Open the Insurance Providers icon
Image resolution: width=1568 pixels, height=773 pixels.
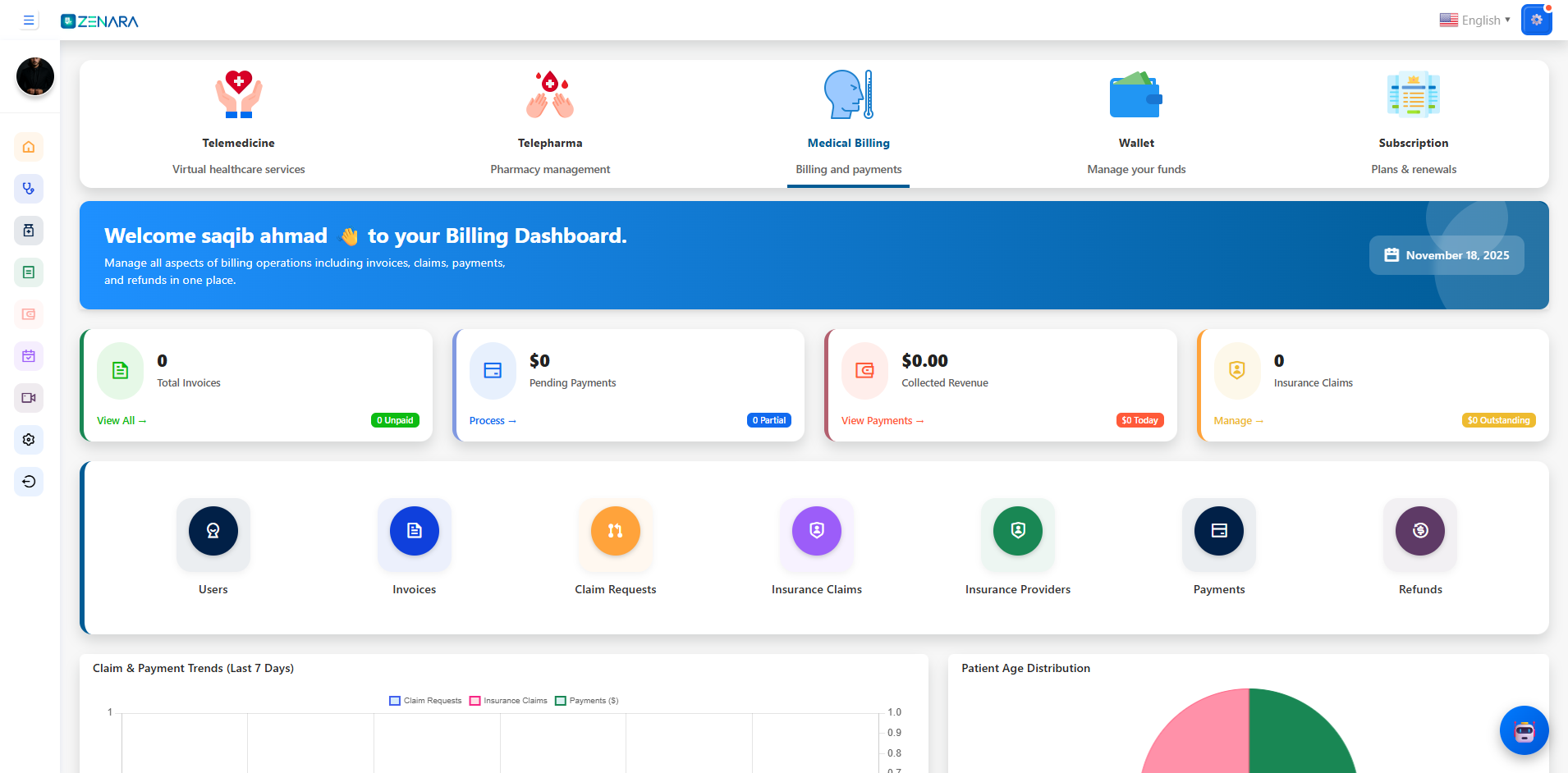pos(1017,531)
